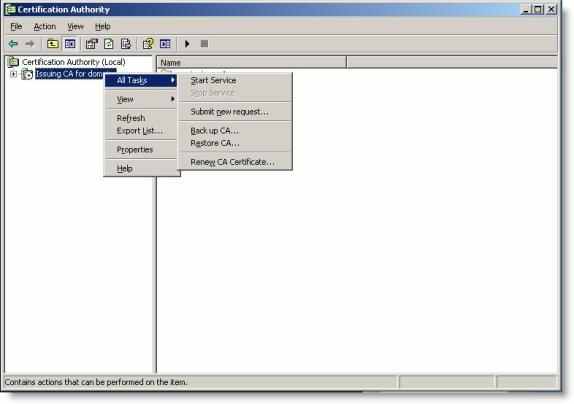Click the Help toolbar icon
The image size is (574, 404).
148,44
